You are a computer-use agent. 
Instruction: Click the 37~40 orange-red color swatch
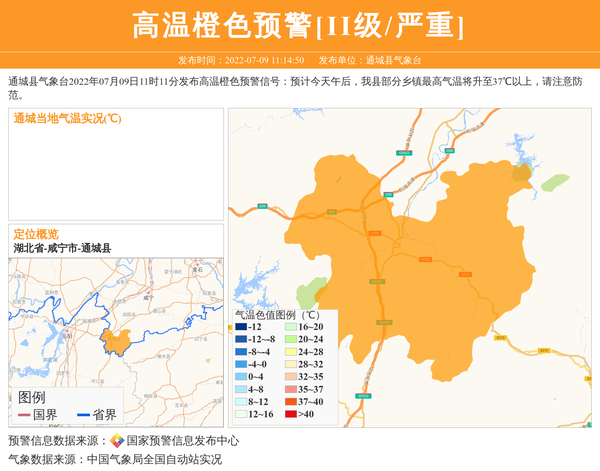(291, 402)
